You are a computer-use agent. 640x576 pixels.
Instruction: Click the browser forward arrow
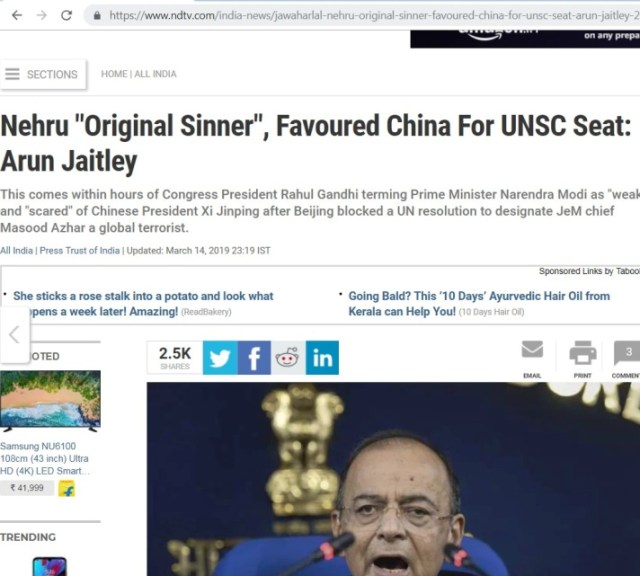click(41, 16)
